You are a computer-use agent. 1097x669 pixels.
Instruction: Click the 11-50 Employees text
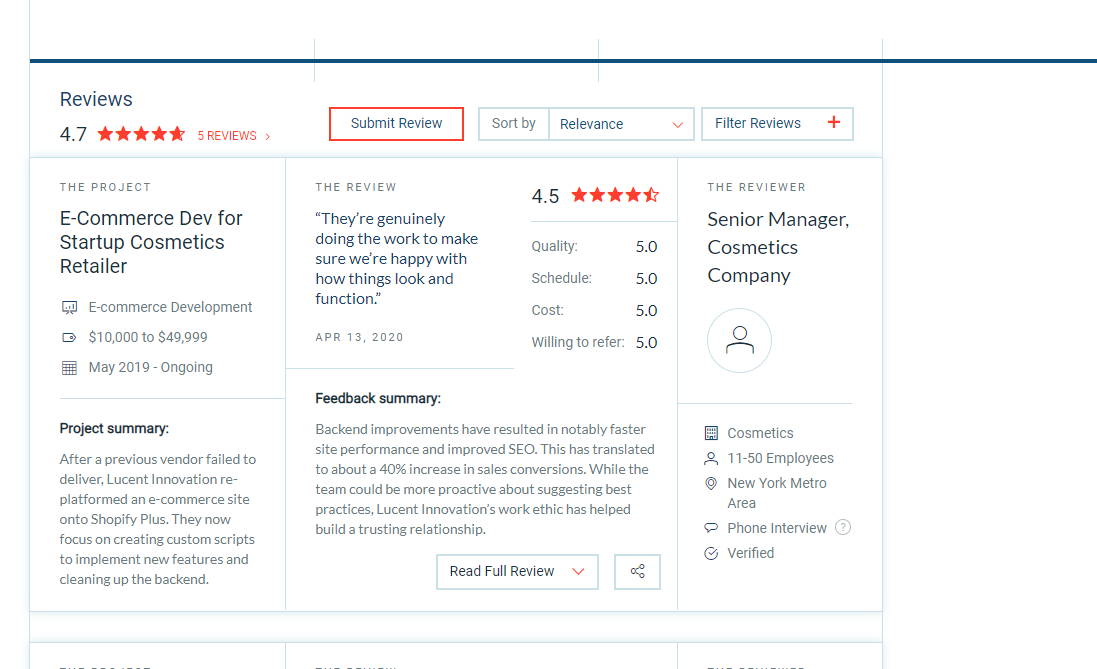point(781,458)
